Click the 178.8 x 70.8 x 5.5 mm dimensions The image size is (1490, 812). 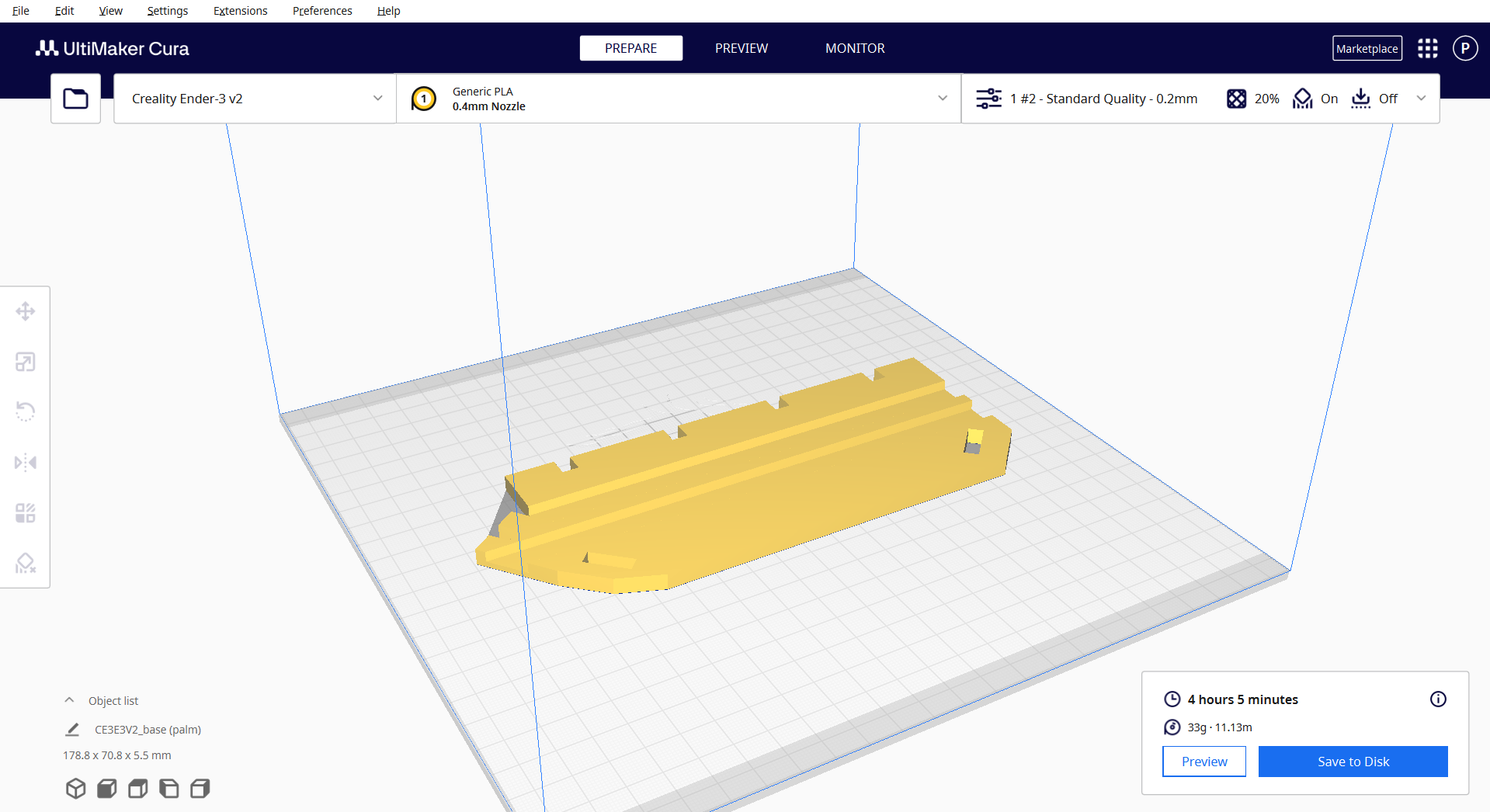(x=117, y=755)
